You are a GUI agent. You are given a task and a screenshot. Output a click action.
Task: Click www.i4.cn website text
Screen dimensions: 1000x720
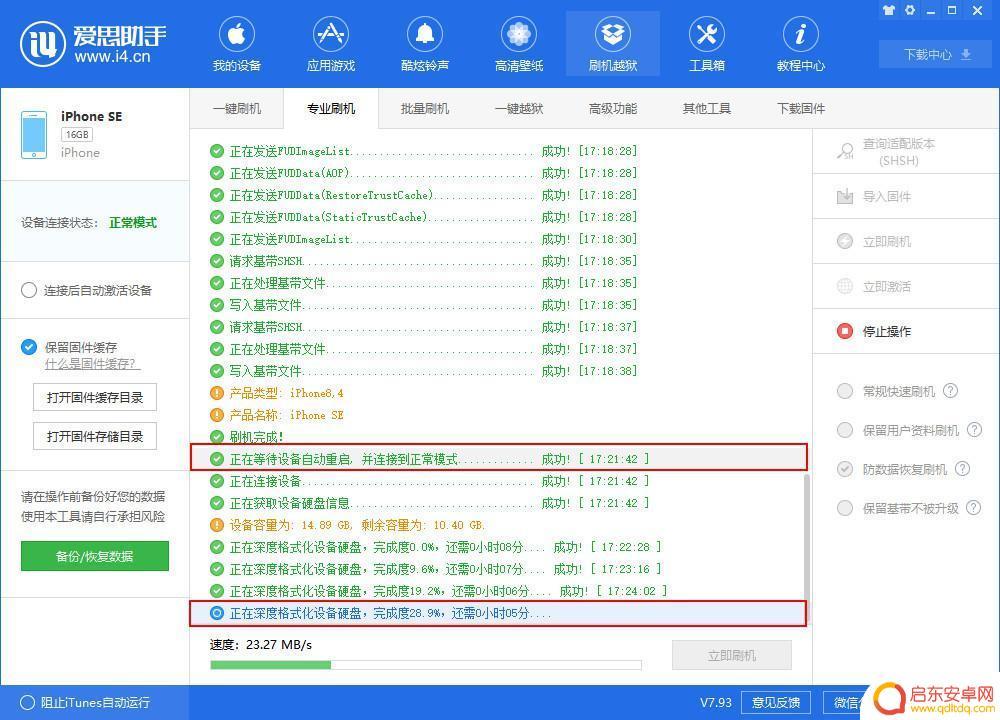click(x=112, y=57)
